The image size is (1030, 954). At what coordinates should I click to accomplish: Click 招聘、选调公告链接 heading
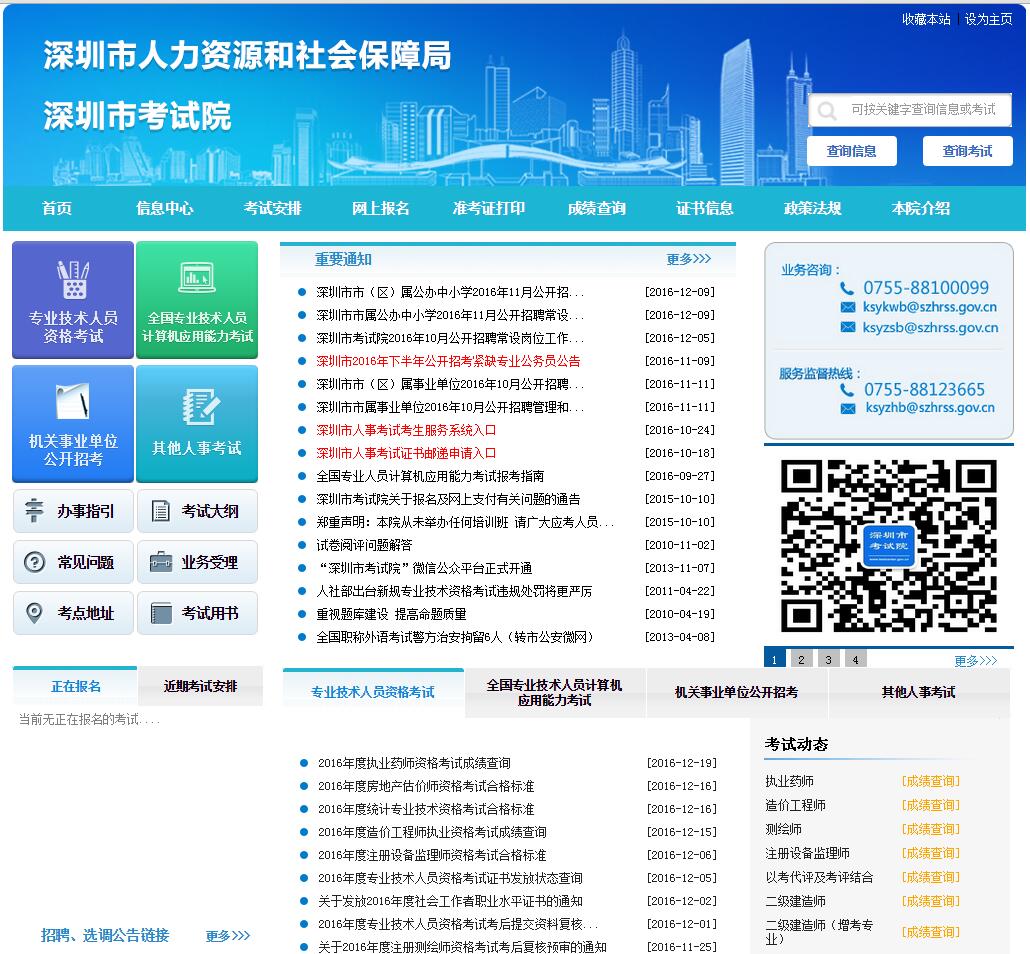point(105,935)
